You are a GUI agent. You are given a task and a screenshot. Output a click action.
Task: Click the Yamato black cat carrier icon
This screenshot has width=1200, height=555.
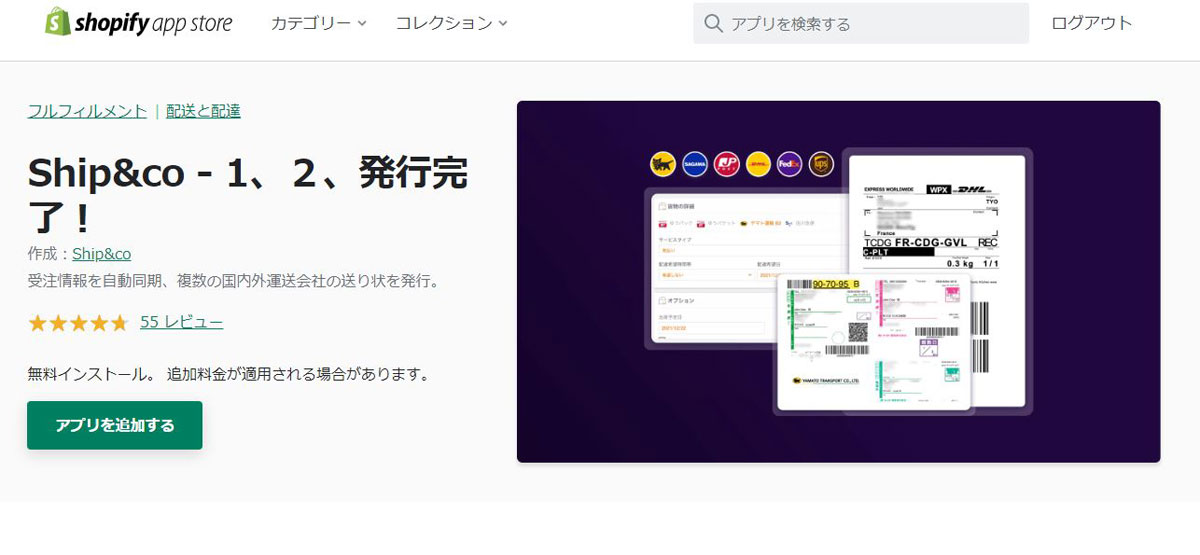point(662,164)
